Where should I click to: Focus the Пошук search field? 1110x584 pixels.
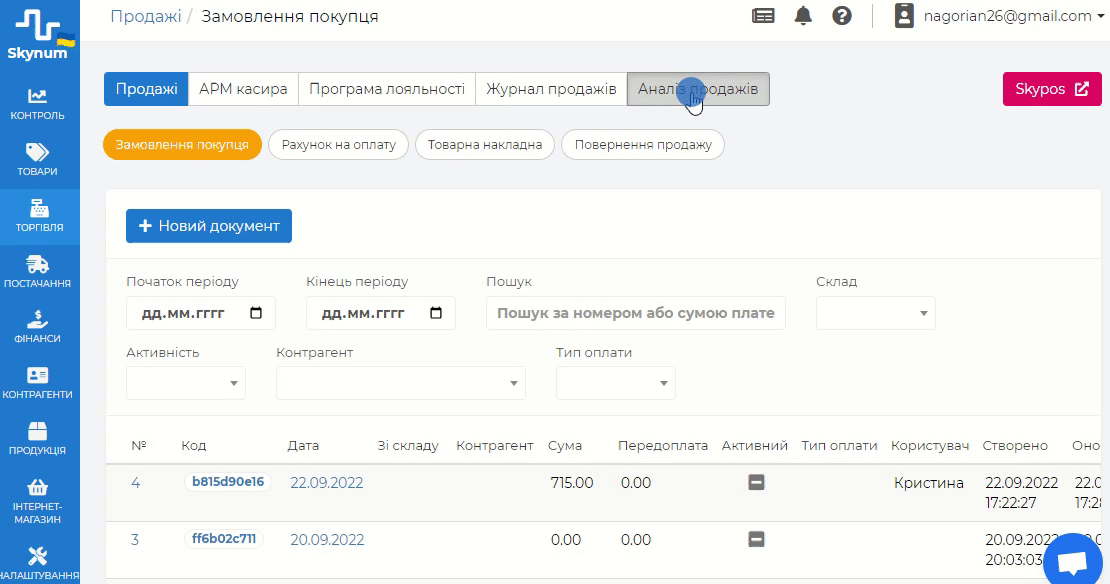[636, 313]
